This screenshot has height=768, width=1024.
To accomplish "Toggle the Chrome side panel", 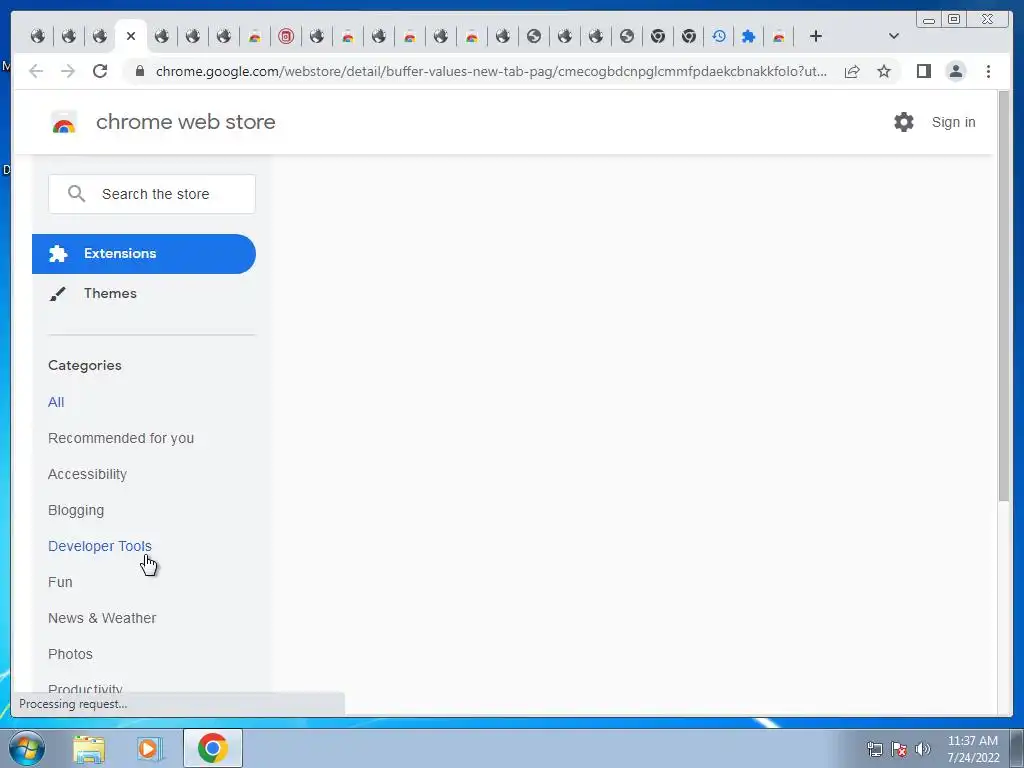I will pos(923,71).
